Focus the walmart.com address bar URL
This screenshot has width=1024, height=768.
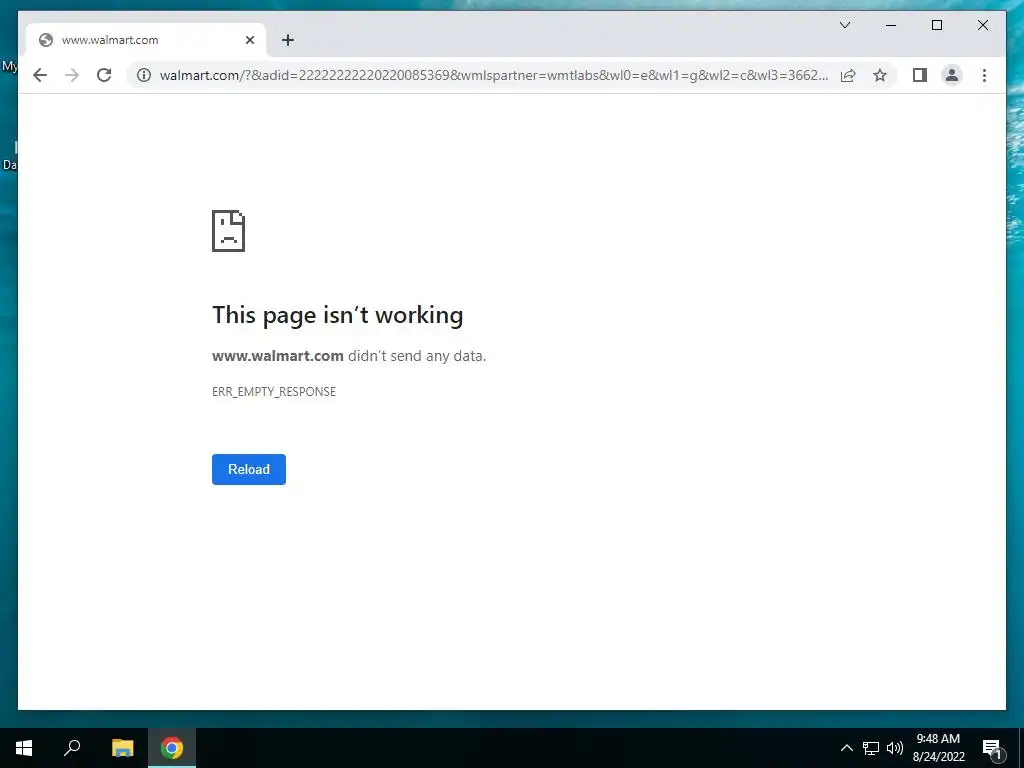tap(494, 75)
